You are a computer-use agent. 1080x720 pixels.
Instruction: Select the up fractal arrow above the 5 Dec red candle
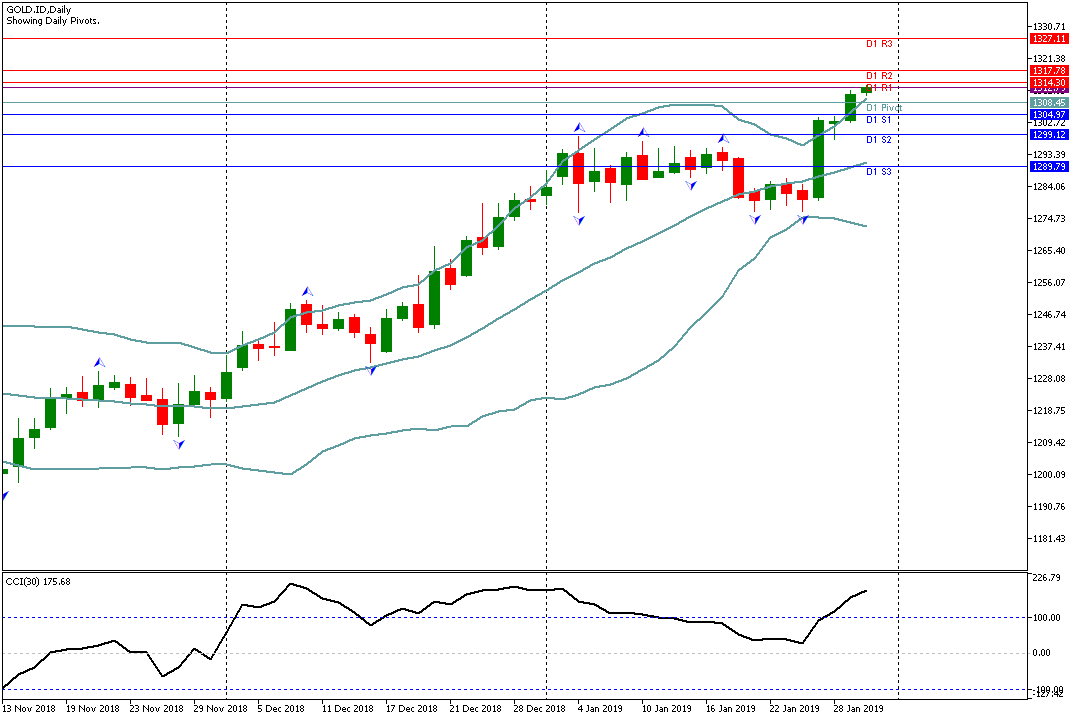pyautogui.click(x=307, y=291)
